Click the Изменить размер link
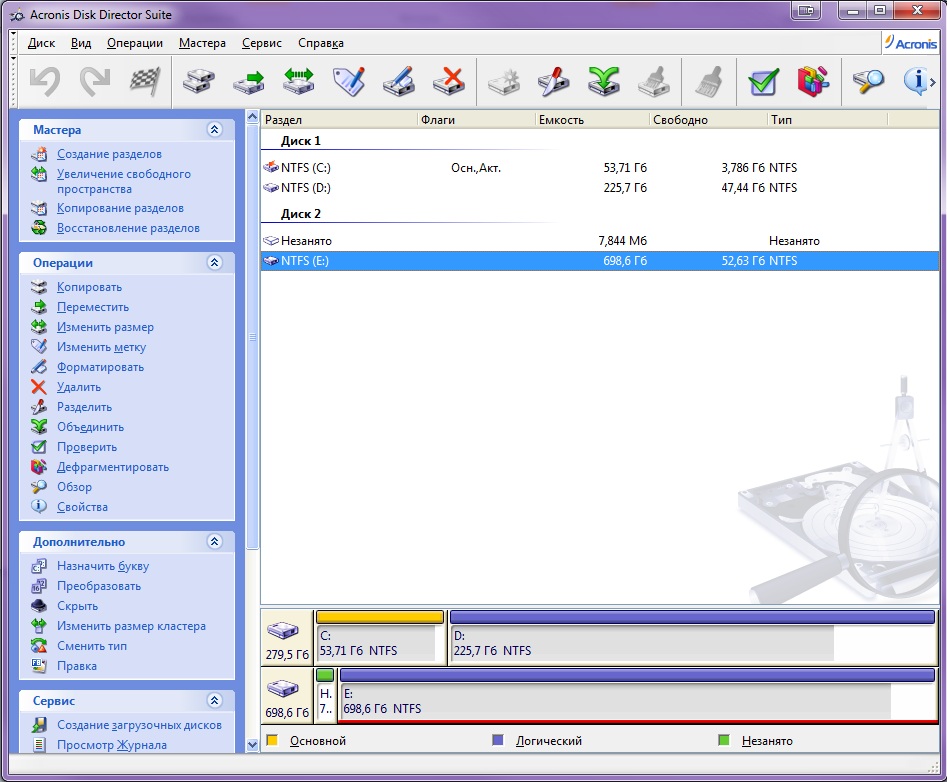The image size is (947, 782). pos(105,327)
